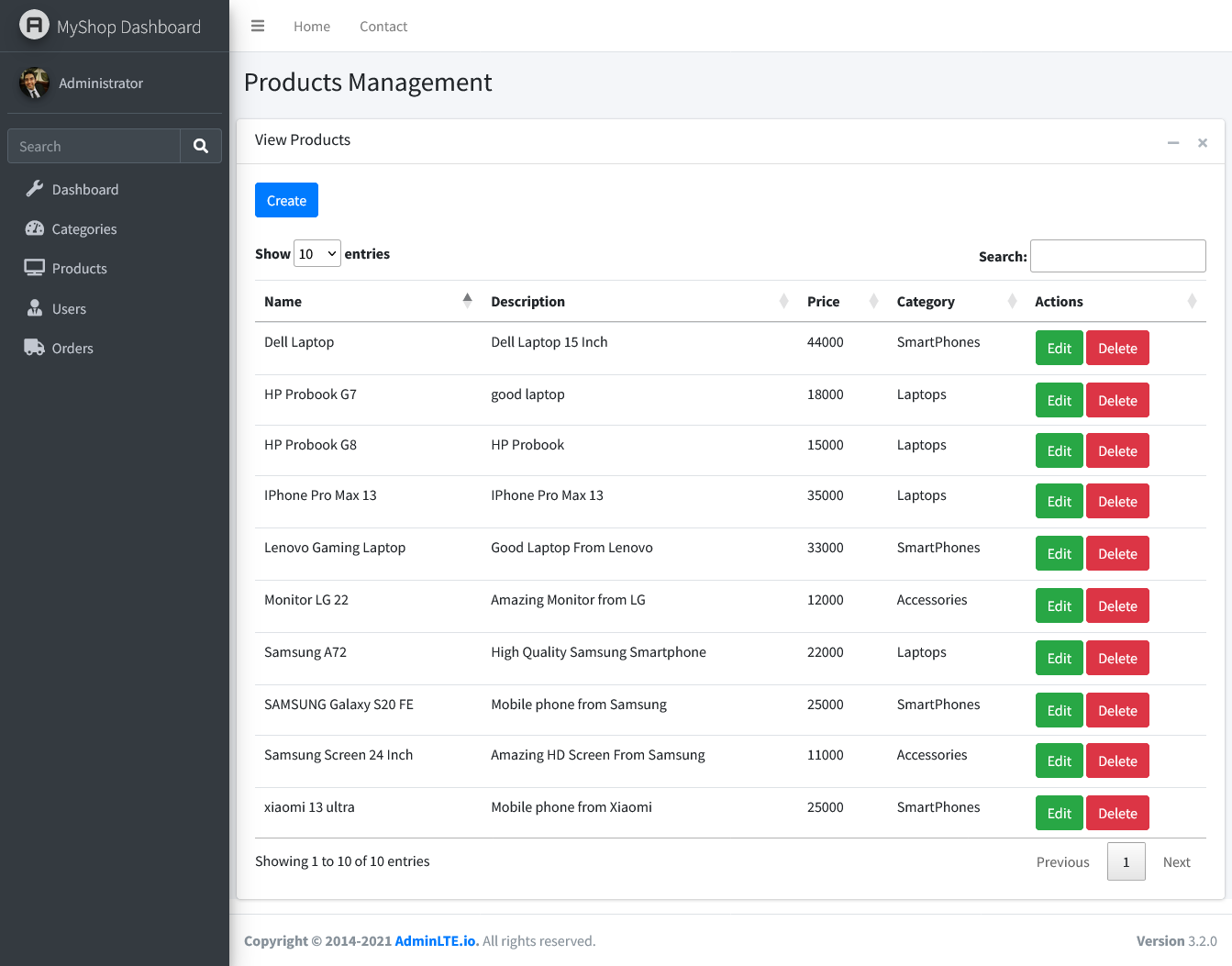Edit the Samsung A72 product
The width and height of the screenshot is (1232, 966).
tap(1059, 659)
